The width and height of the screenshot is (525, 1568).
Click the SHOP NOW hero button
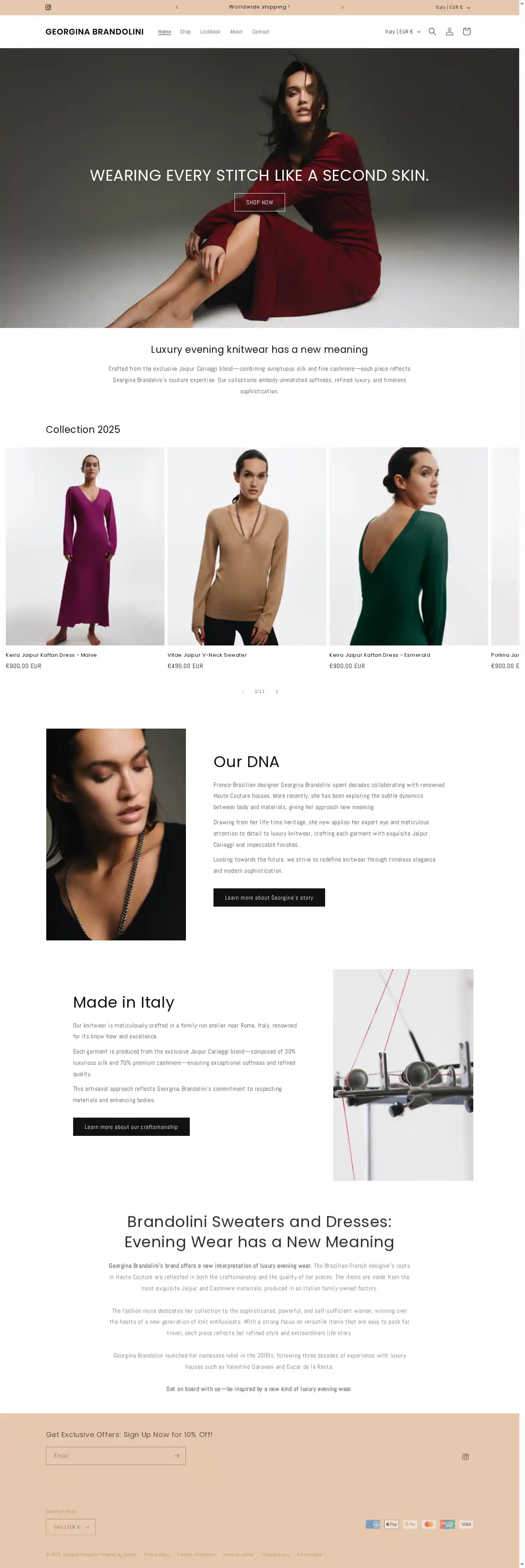click(259, 202)
